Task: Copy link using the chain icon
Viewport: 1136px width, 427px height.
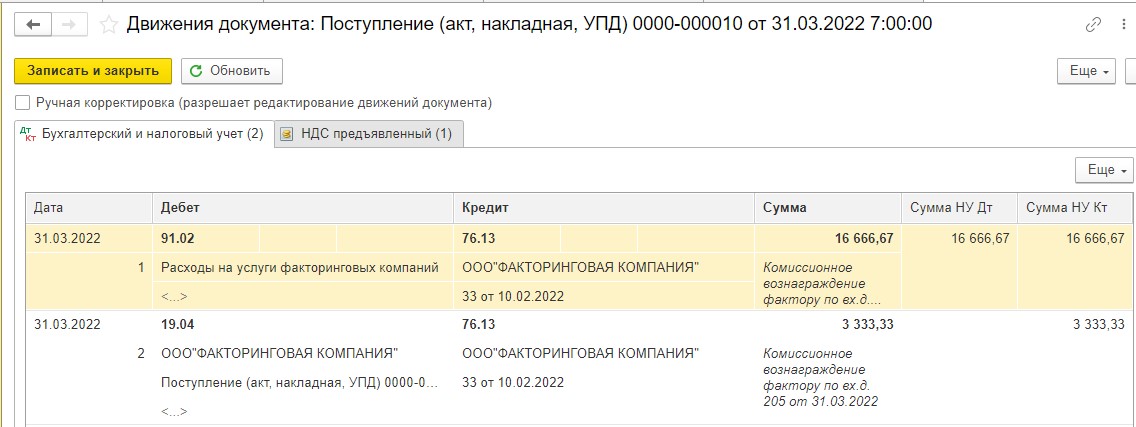Action: 1093,25
